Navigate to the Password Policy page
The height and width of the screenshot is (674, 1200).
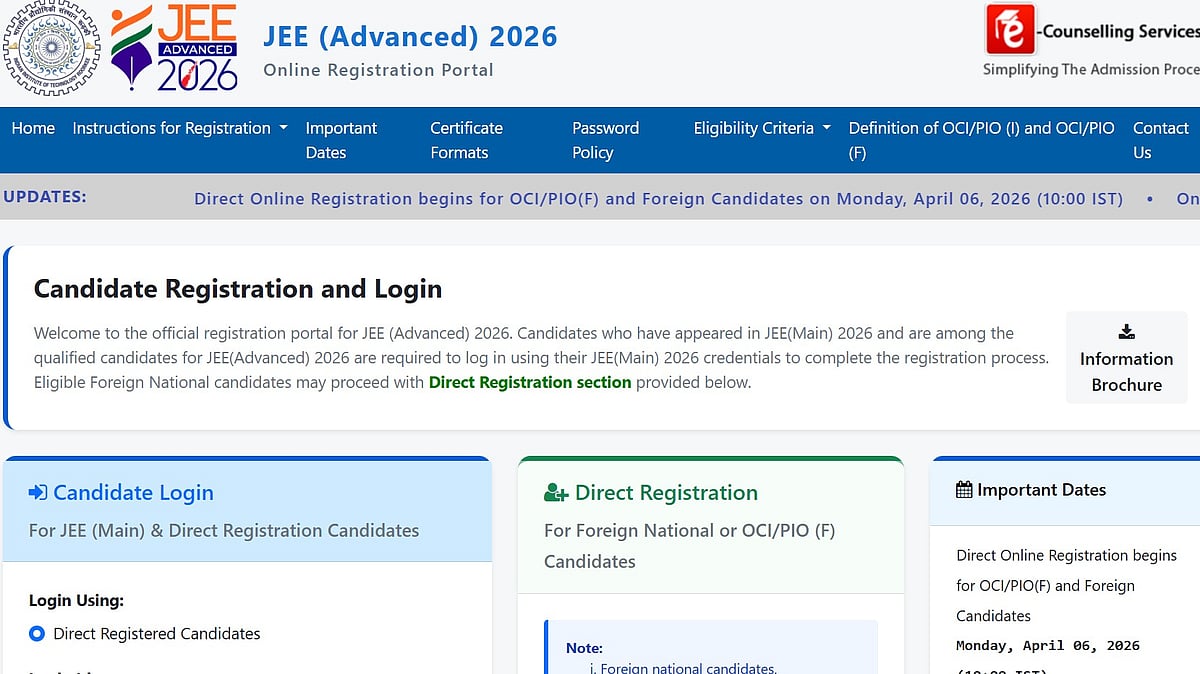point(605,140)
